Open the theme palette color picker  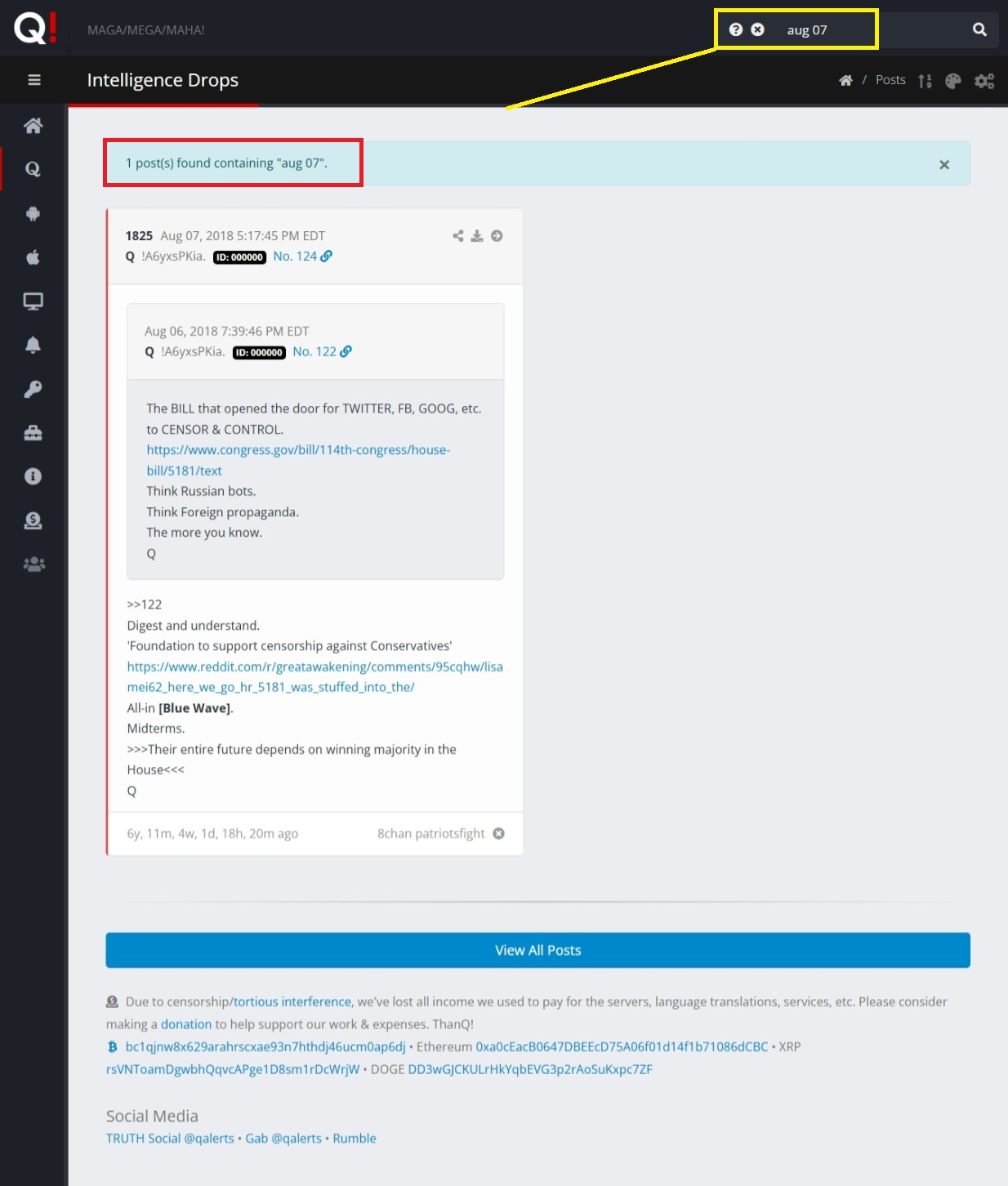[x=952, y=81]
